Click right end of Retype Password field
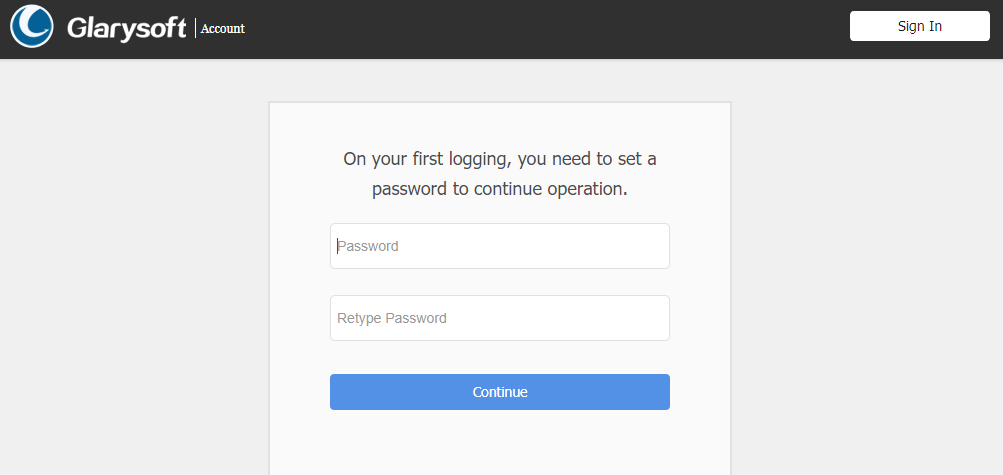1003x475 pixels. coord(652,318)
